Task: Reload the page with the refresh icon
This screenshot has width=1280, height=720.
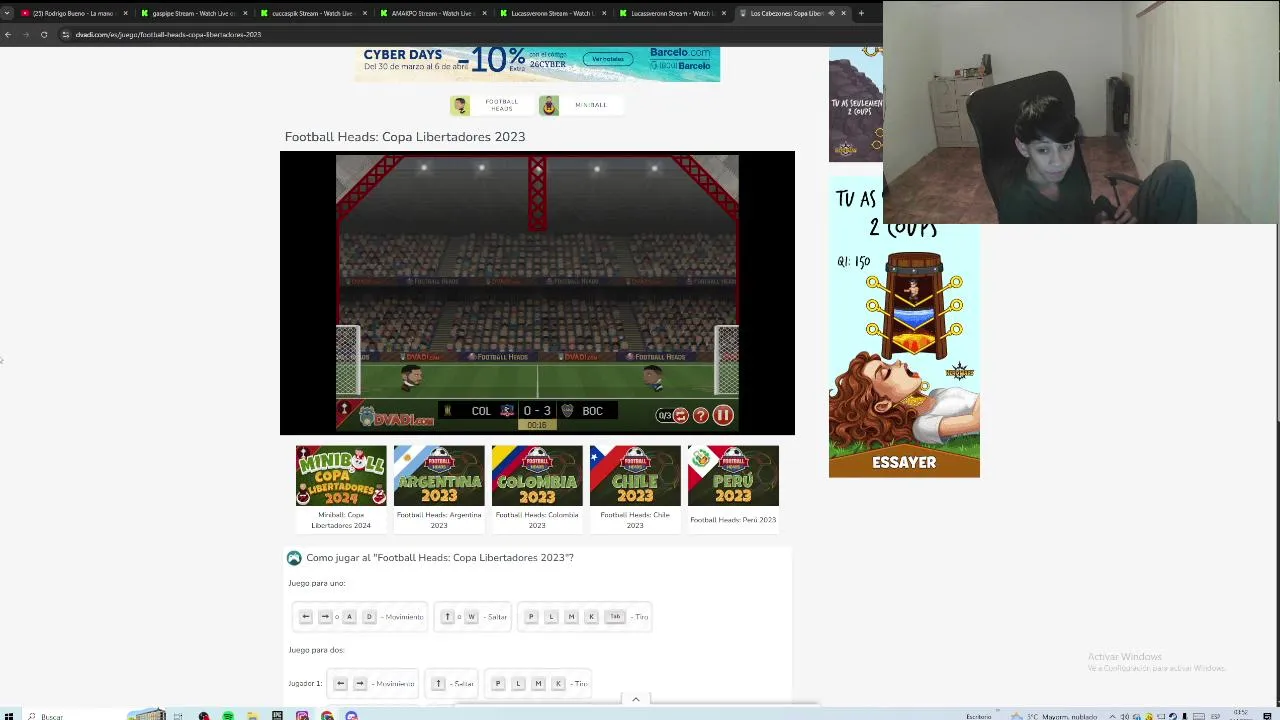Action: click(x=44, y=34)
